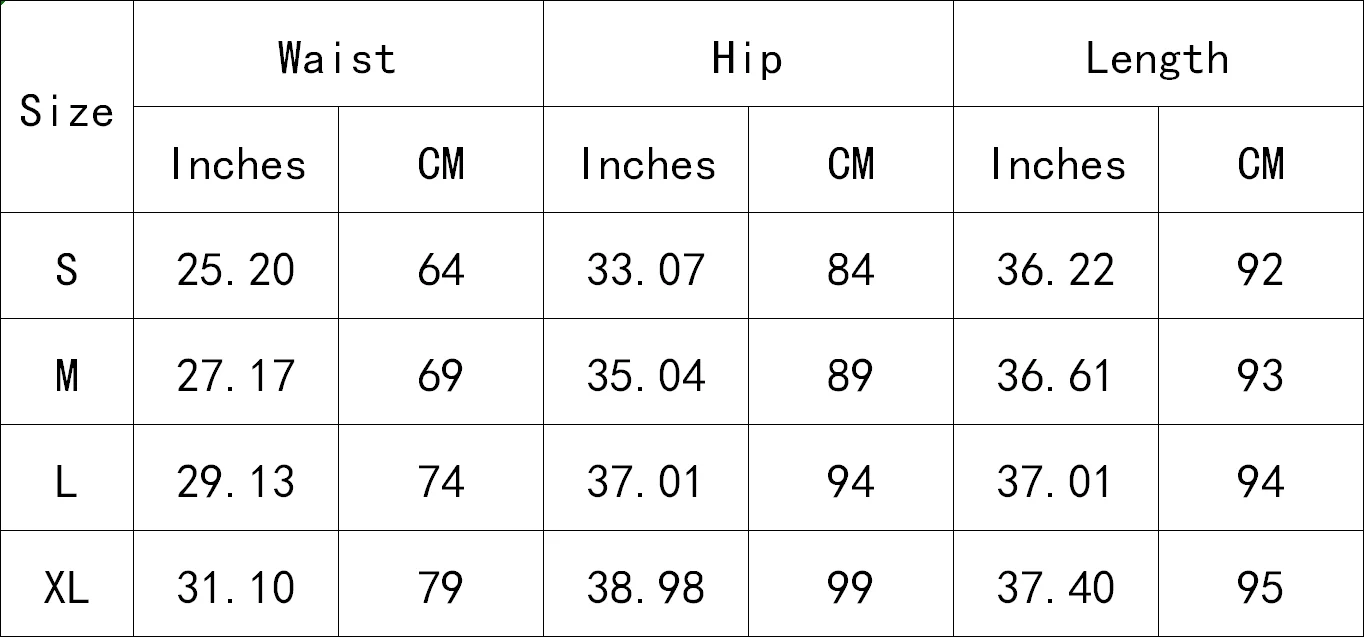This screenshot has height=638, width=1365.
Task: Select the Inches subheader under Waist
Action: (236, 160)
